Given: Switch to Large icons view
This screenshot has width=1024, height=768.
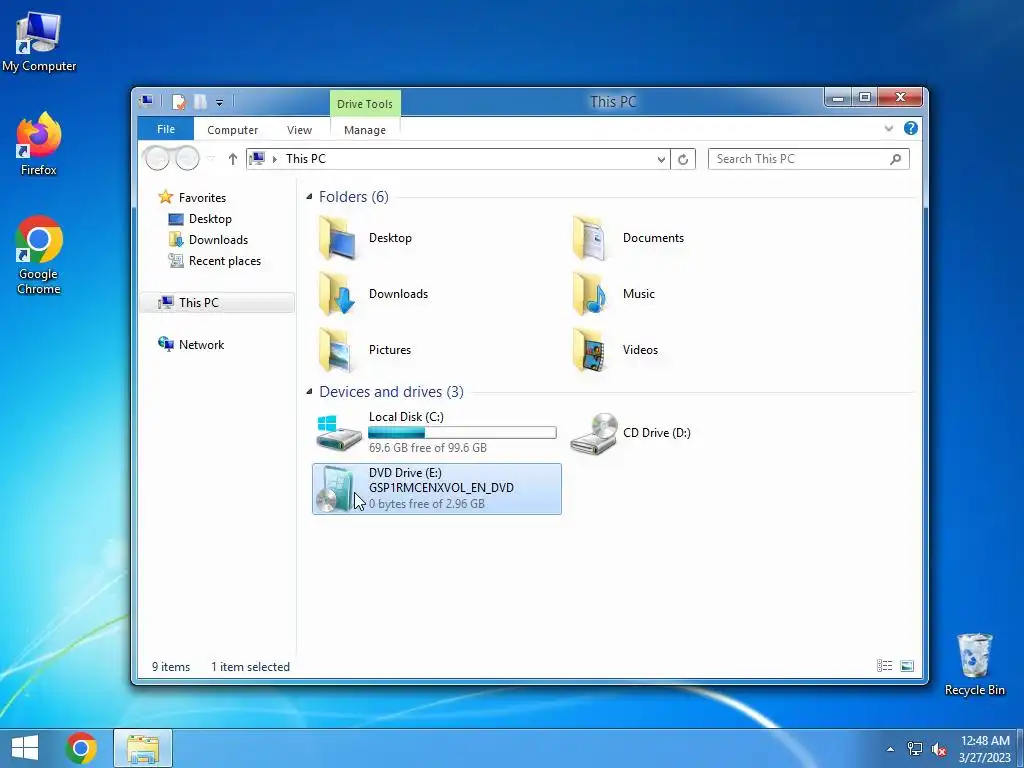Looking at the screenshot, I should (x=907, y=666).
